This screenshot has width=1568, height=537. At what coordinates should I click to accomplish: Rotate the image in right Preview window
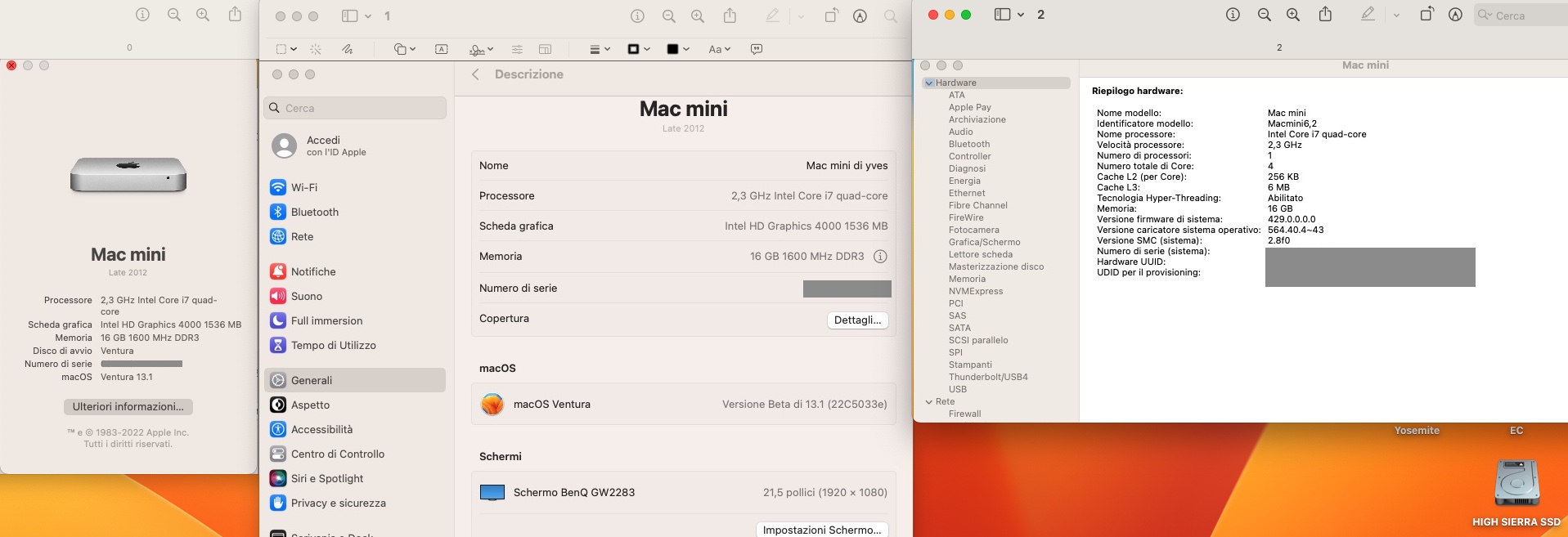click(1426, 14)
